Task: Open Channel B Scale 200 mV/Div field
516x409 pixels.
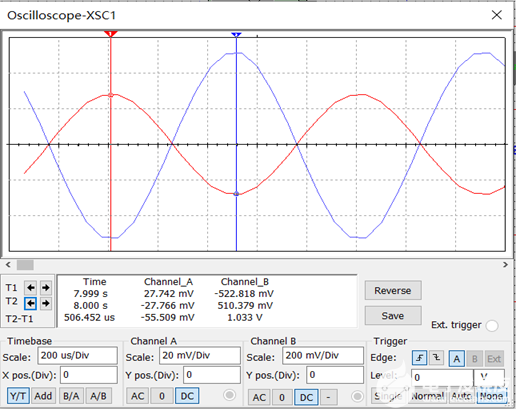Action: [323, 355]
